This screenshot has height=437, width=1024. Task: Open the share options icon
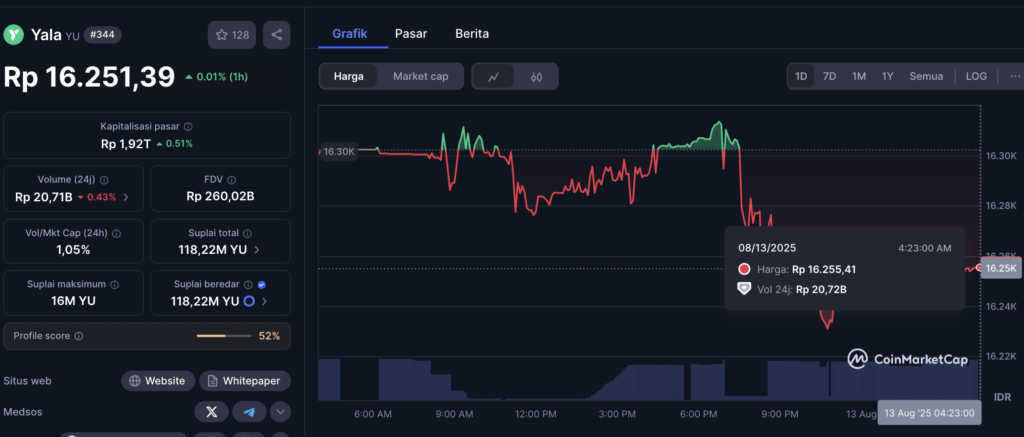(x=277, y=35)
